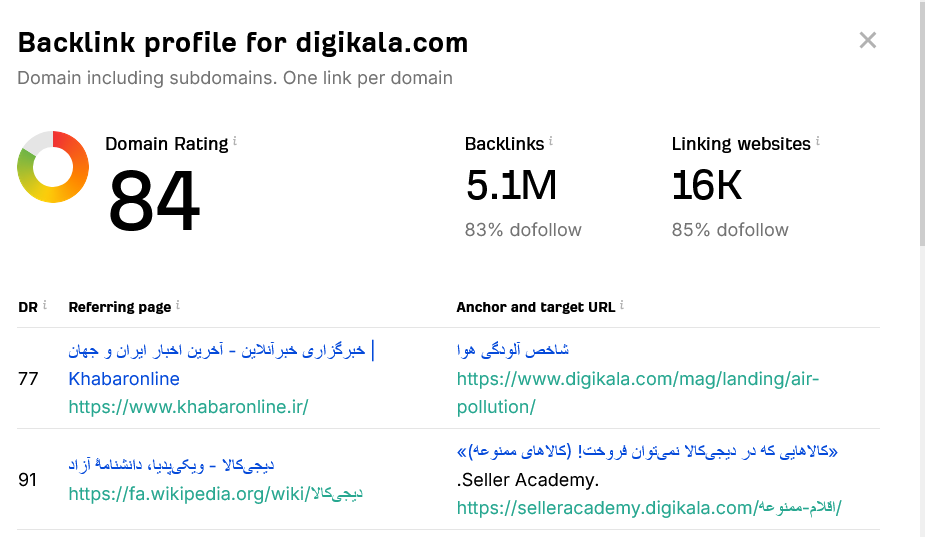Click info icon beside Linking websites

click(x=818, y=143)
